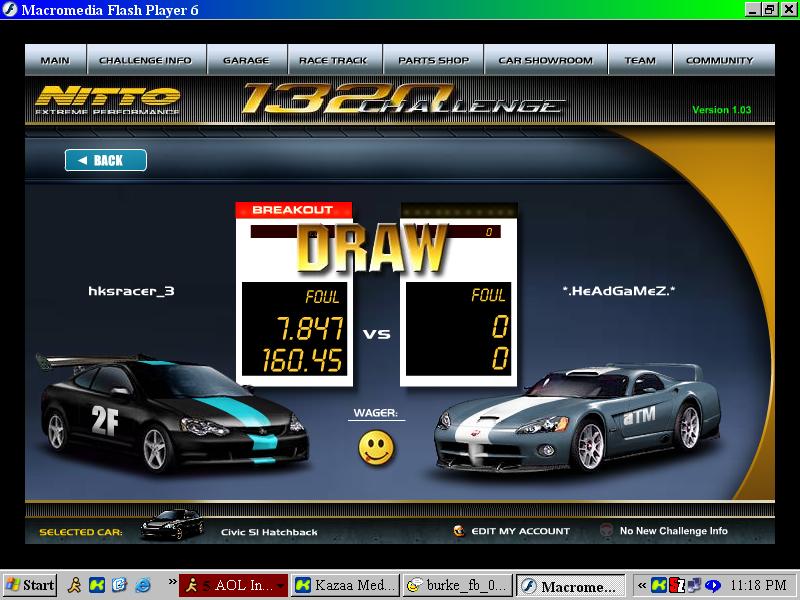Click the BACK button
Screen dimensions: 800x600
click(x=106, y=160)
